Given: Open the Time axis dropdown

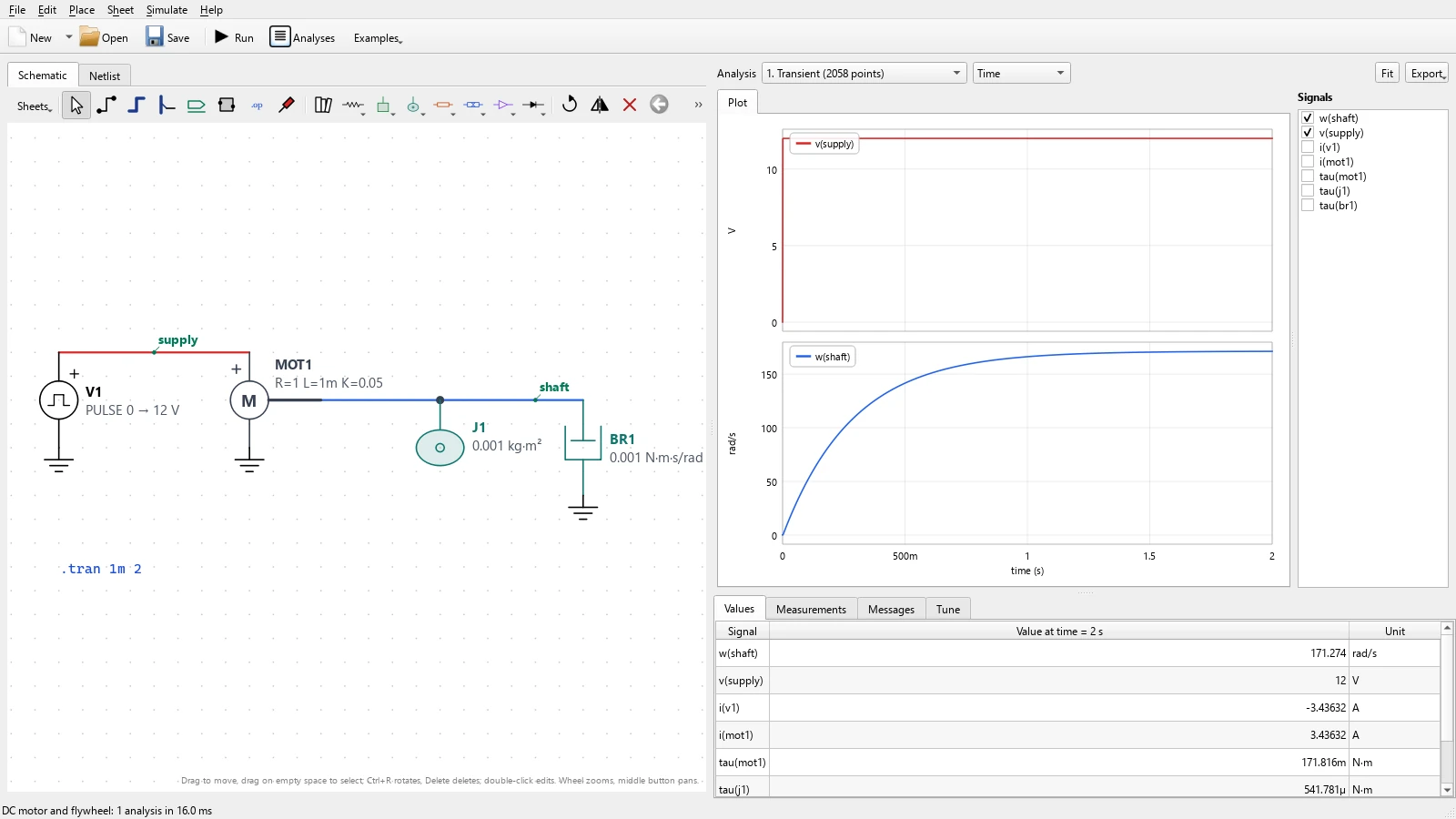Looking at the screenshot, I should click(x=1021, y=74).
